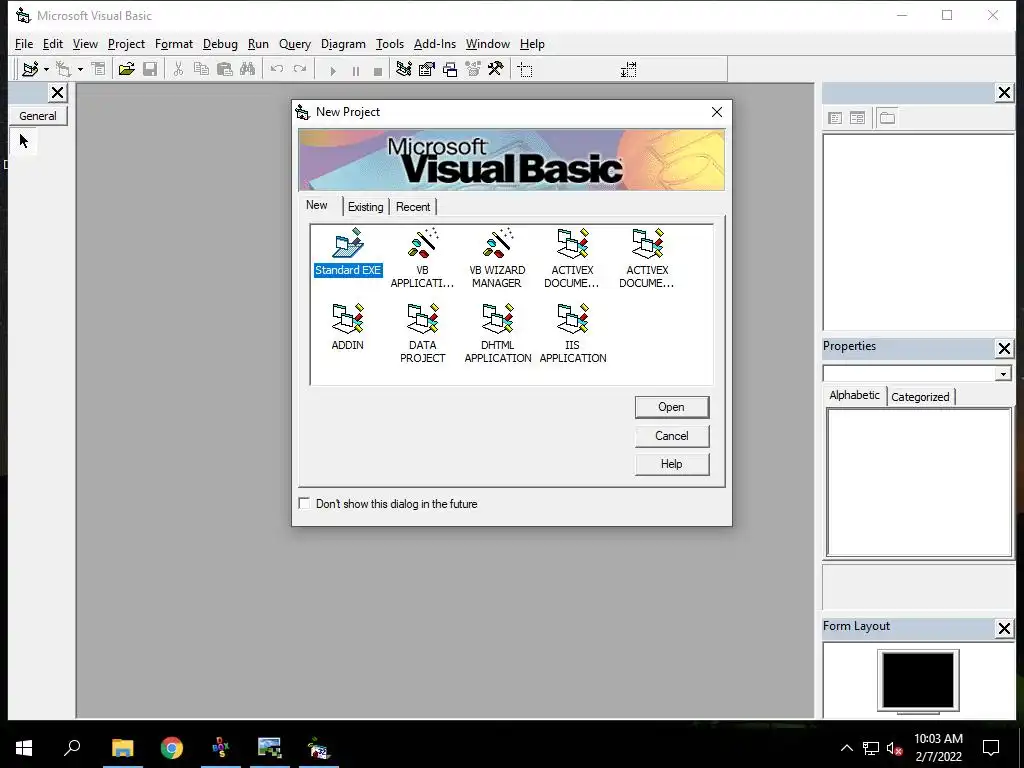Image resolution: width=1024 pixels, height=768 pixels.
Task: Switch to the Existing tab
Action: point(366,207)
